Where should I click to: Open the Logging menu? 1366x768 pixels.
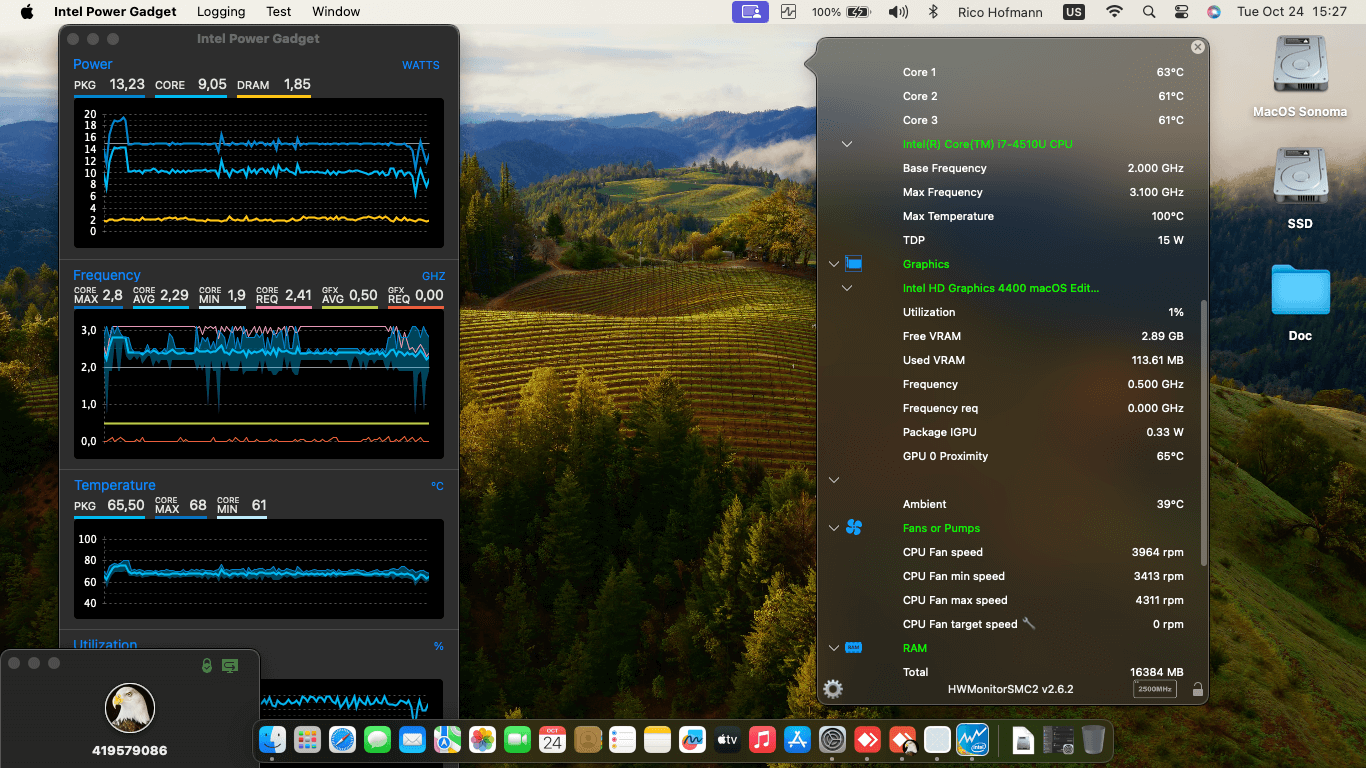(221, 12)
